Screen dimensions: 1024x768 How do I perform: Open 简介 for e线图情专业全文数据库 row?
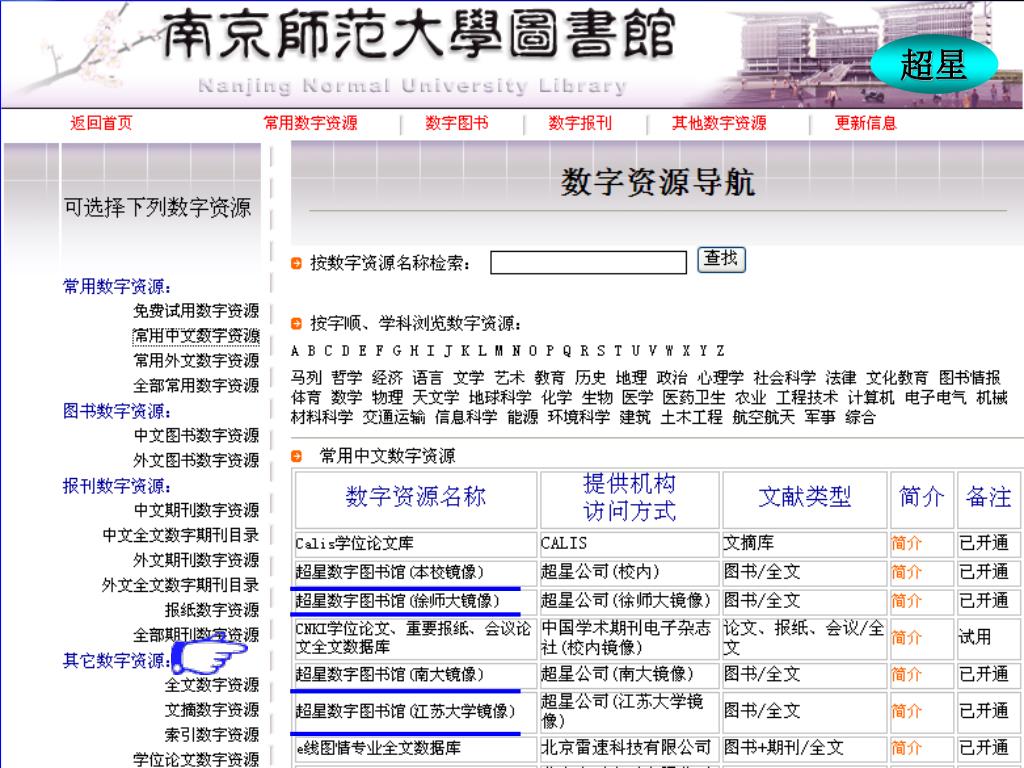tap(906, 748)
